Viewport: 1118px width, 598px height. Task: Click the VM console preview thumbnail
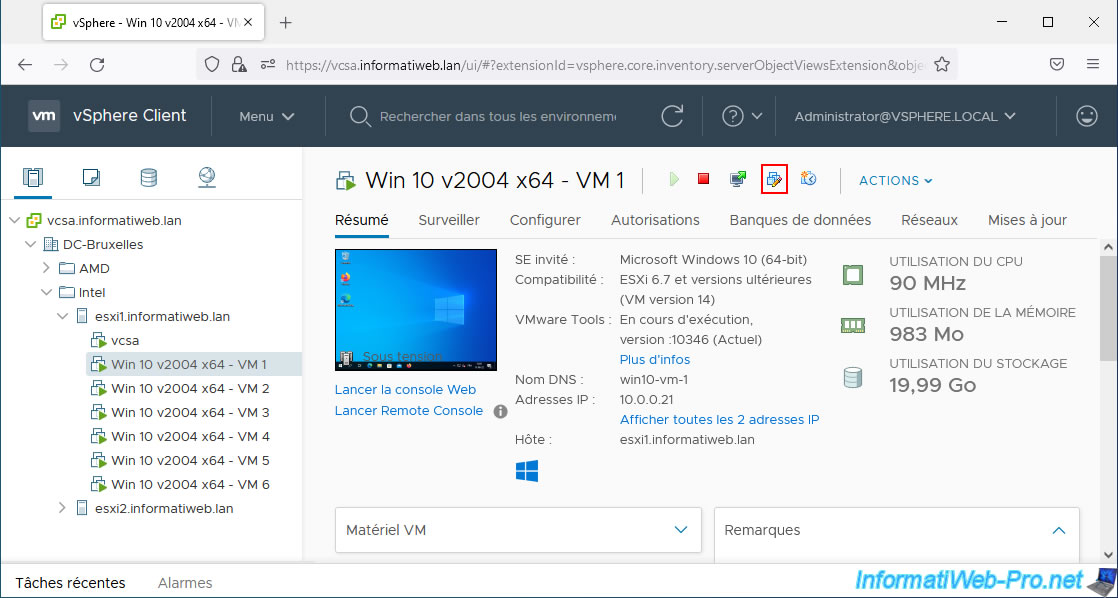pos(416,310)
